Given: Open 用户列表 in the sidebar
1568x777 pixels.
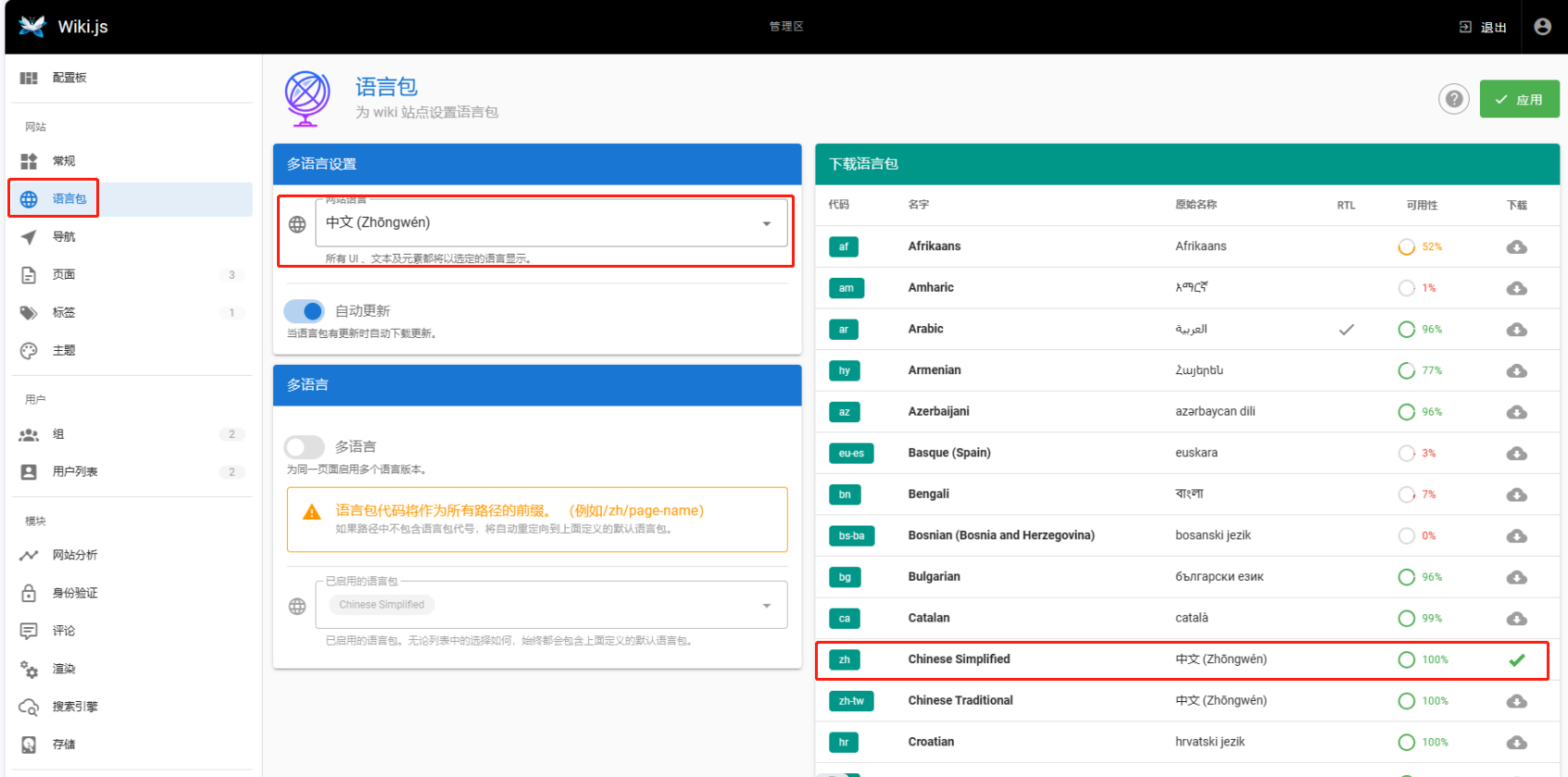Looking at the screenshot, I should tap(131, 472).
